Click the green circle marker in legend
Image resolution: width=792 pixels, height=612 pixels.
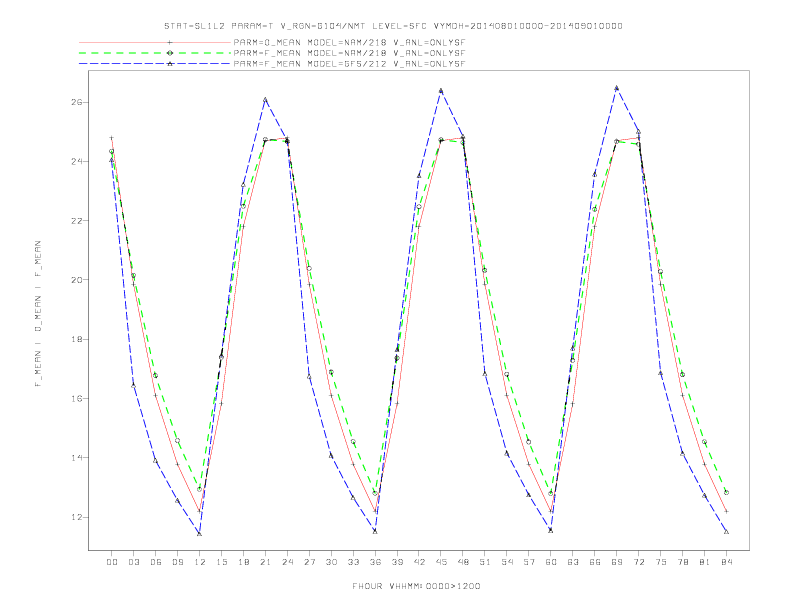coord(170,53)
